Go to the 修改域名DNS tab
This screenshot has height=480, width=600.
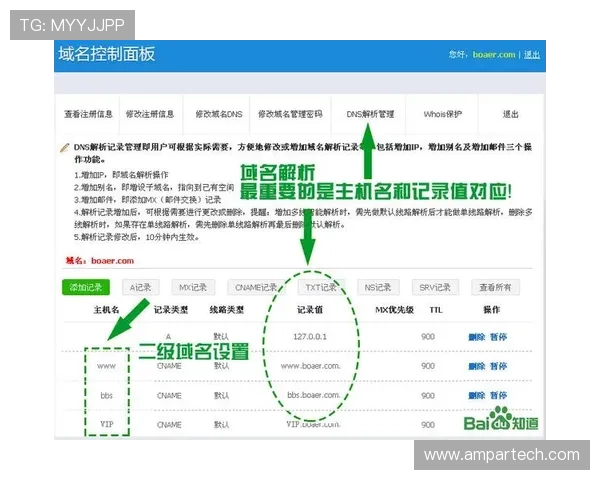click(x=219, y=114)
